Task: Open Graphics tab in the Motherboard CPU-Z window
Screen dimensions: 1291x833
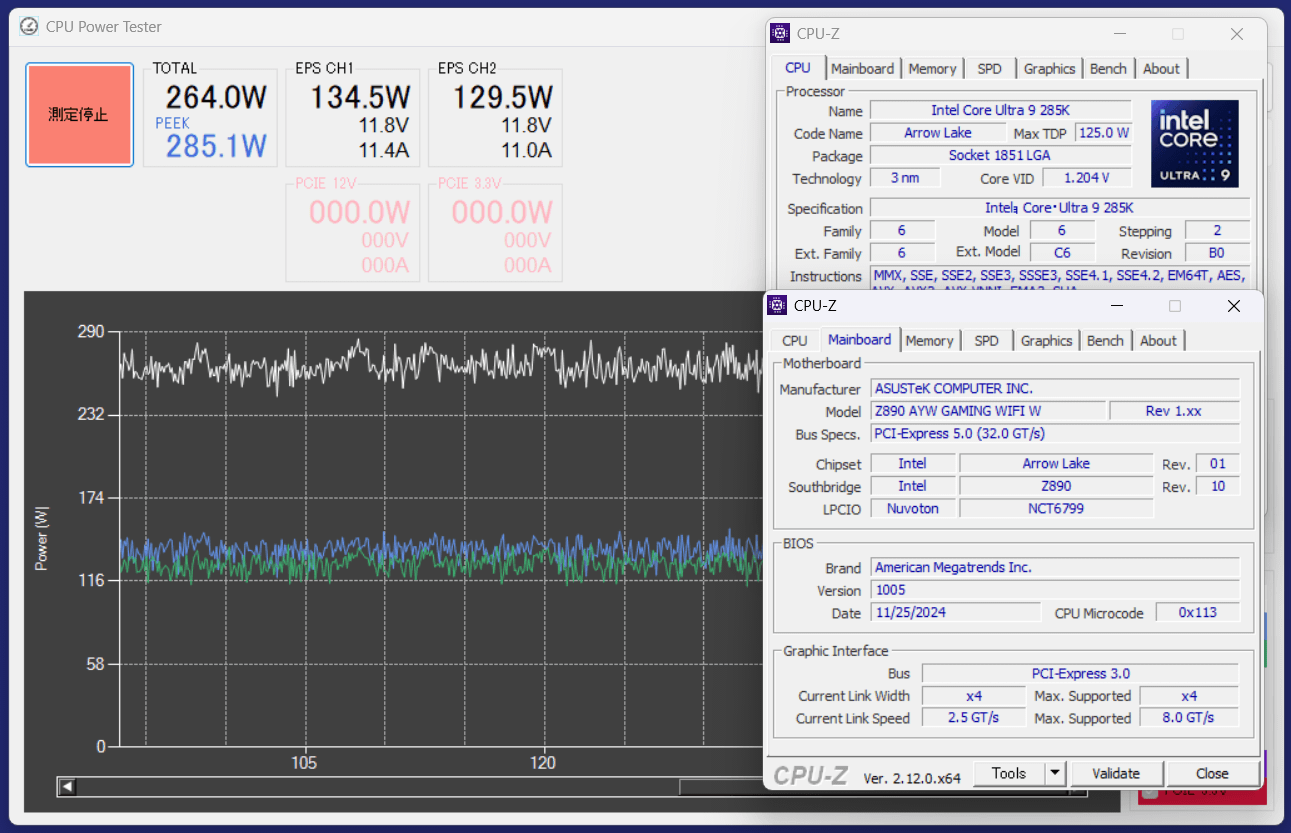Action: tap(1046, 341)
